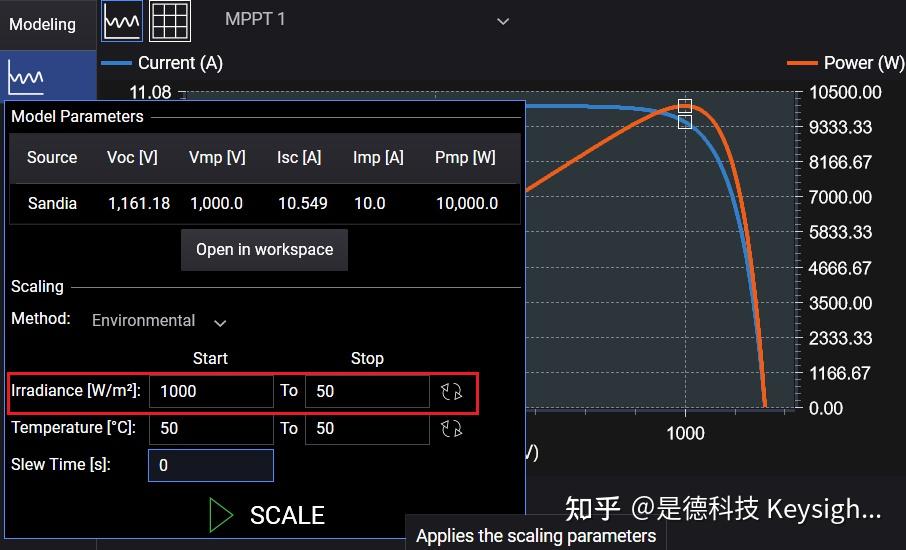Click the Current (A) legend entry
Image resolution: width=906 pixels, height=550 pixels.
(x=162, y=63)
